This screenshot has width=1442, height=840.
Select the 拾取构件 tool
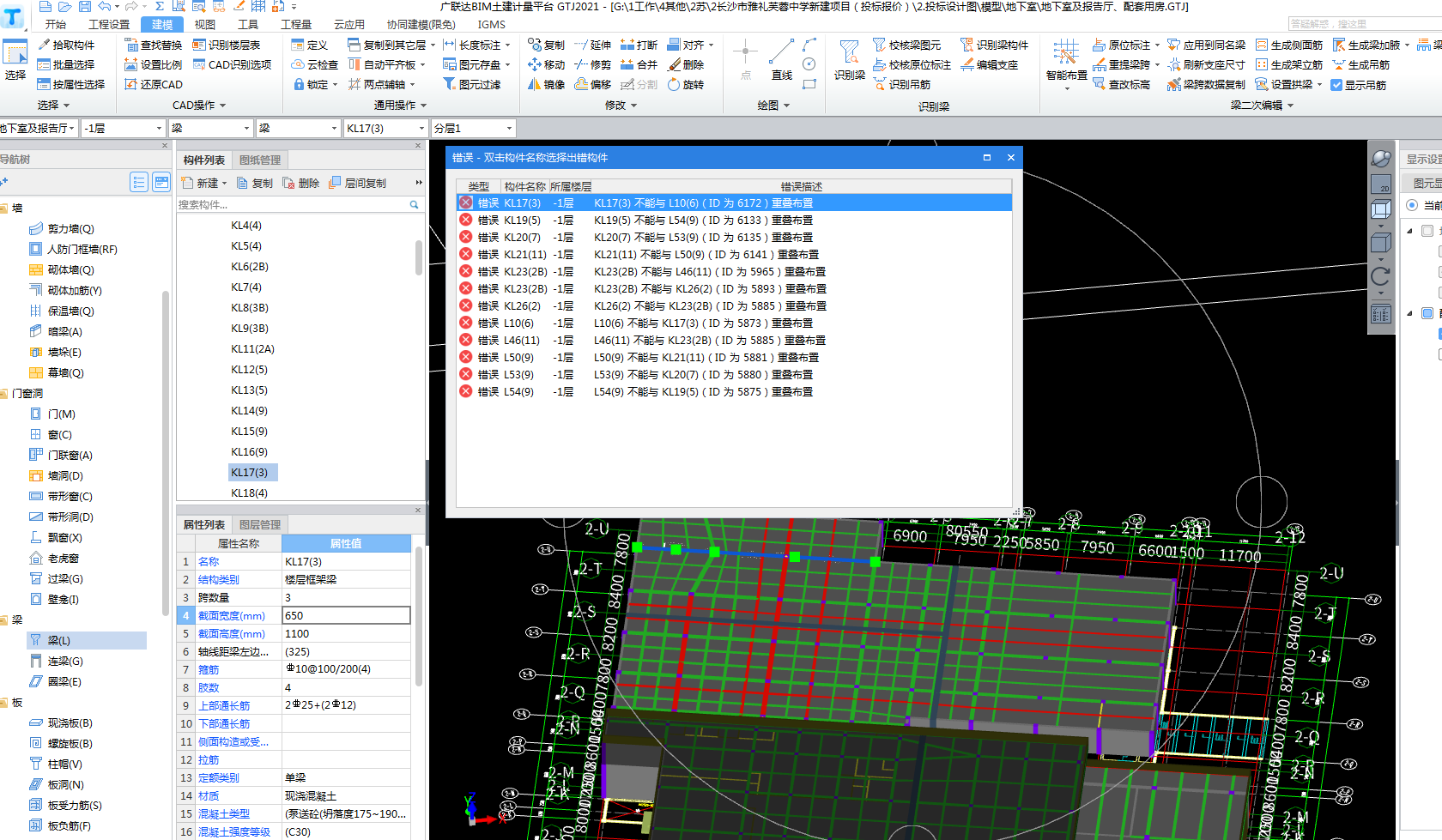67,45
